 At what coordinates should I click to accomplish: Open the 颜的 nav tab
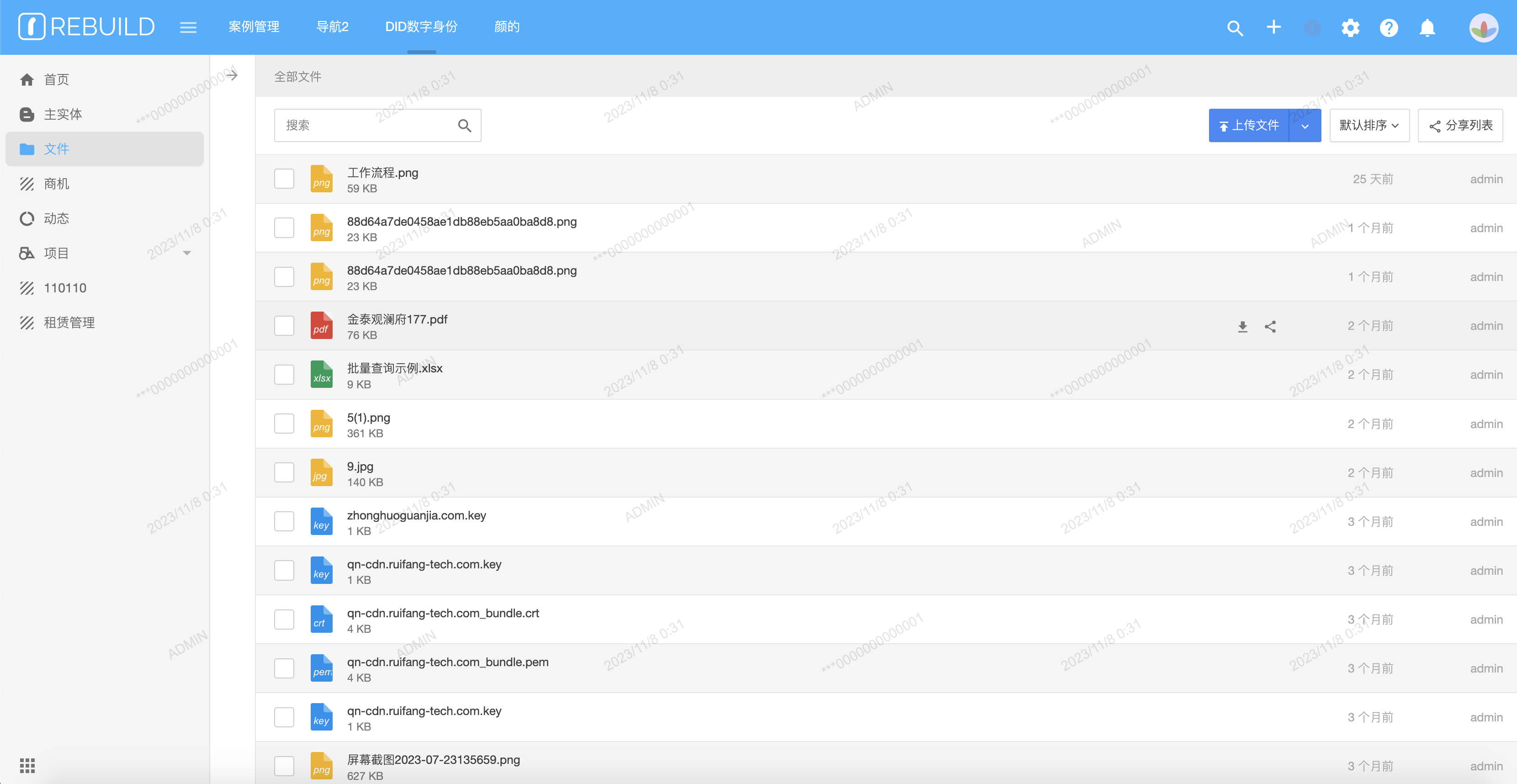pyautogui.click(x=506, y=27)
